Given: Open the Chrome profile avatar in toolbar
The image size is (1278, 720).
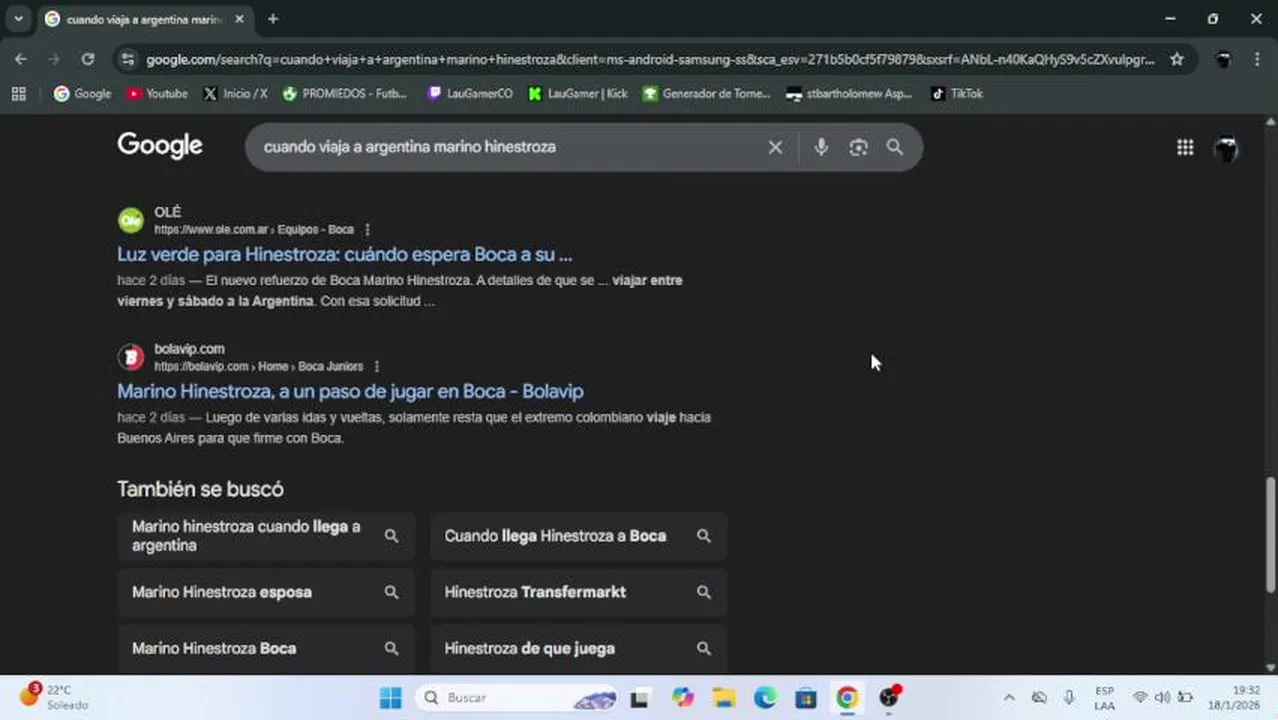Looking at the screenshot, I should click(x=1223, y=60).
